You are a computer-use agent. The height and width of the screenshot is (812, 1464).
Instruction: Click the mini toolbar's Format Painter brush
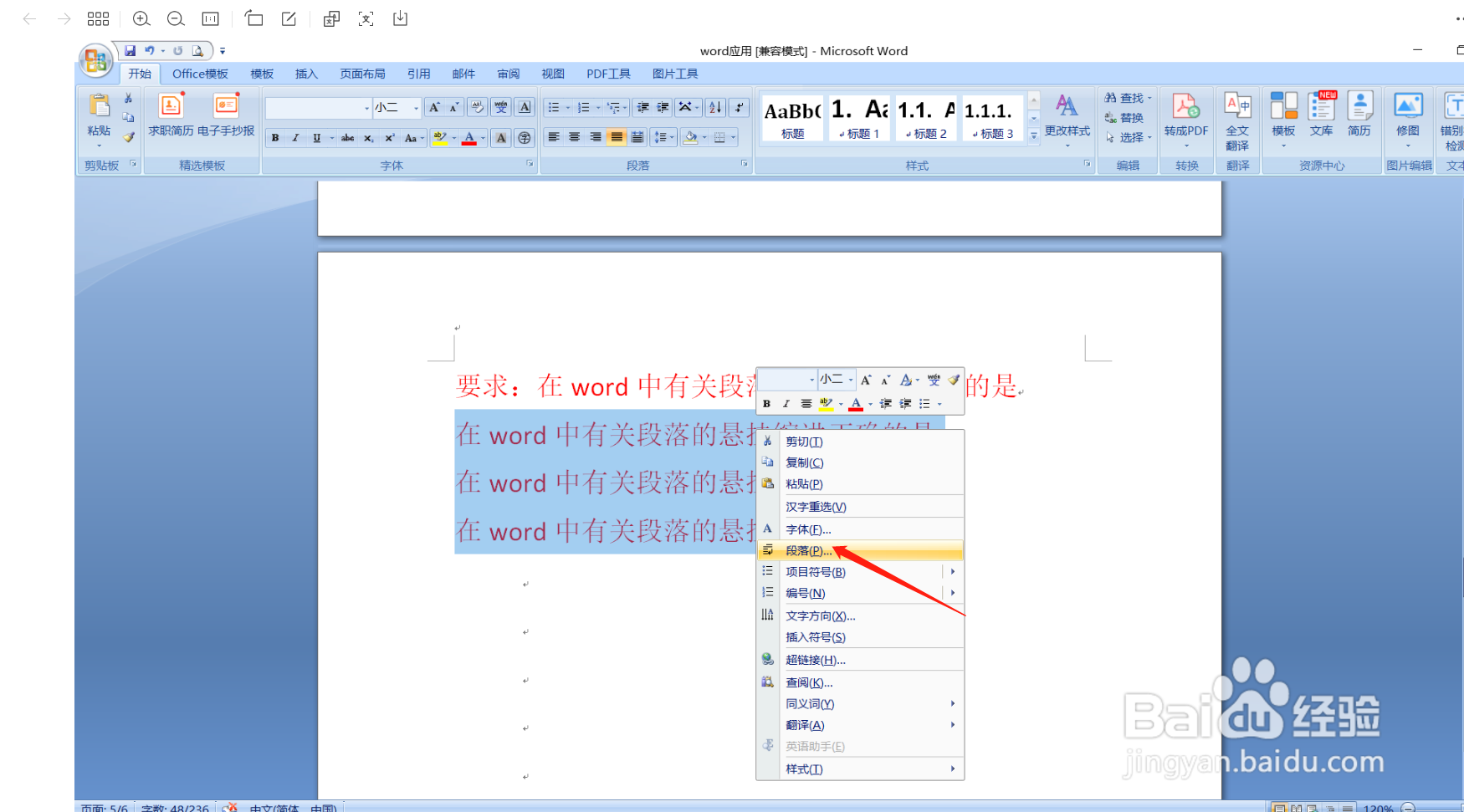pyautogui.click(x=954, y=380)
